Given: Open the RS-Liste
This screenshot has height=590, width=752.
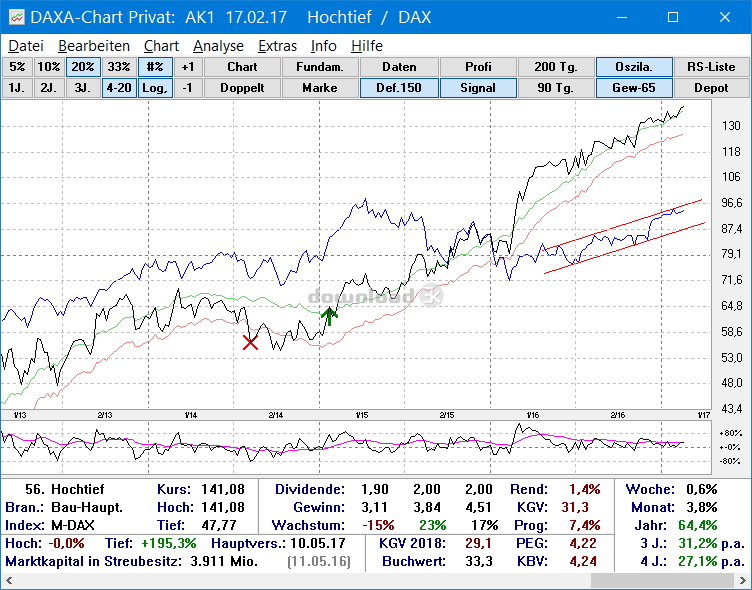Looking at the screenshot, I should [x=711, y=67].
